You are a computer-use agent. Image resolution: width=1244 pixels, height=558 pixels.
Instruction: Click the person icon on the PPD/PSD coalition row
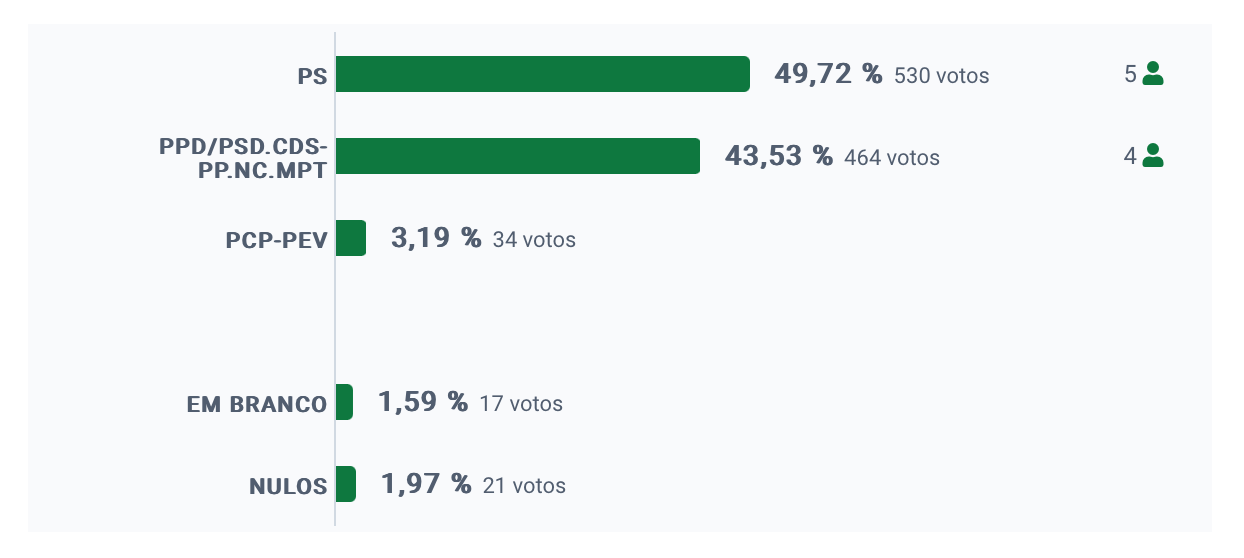[x=1153, y=156]
